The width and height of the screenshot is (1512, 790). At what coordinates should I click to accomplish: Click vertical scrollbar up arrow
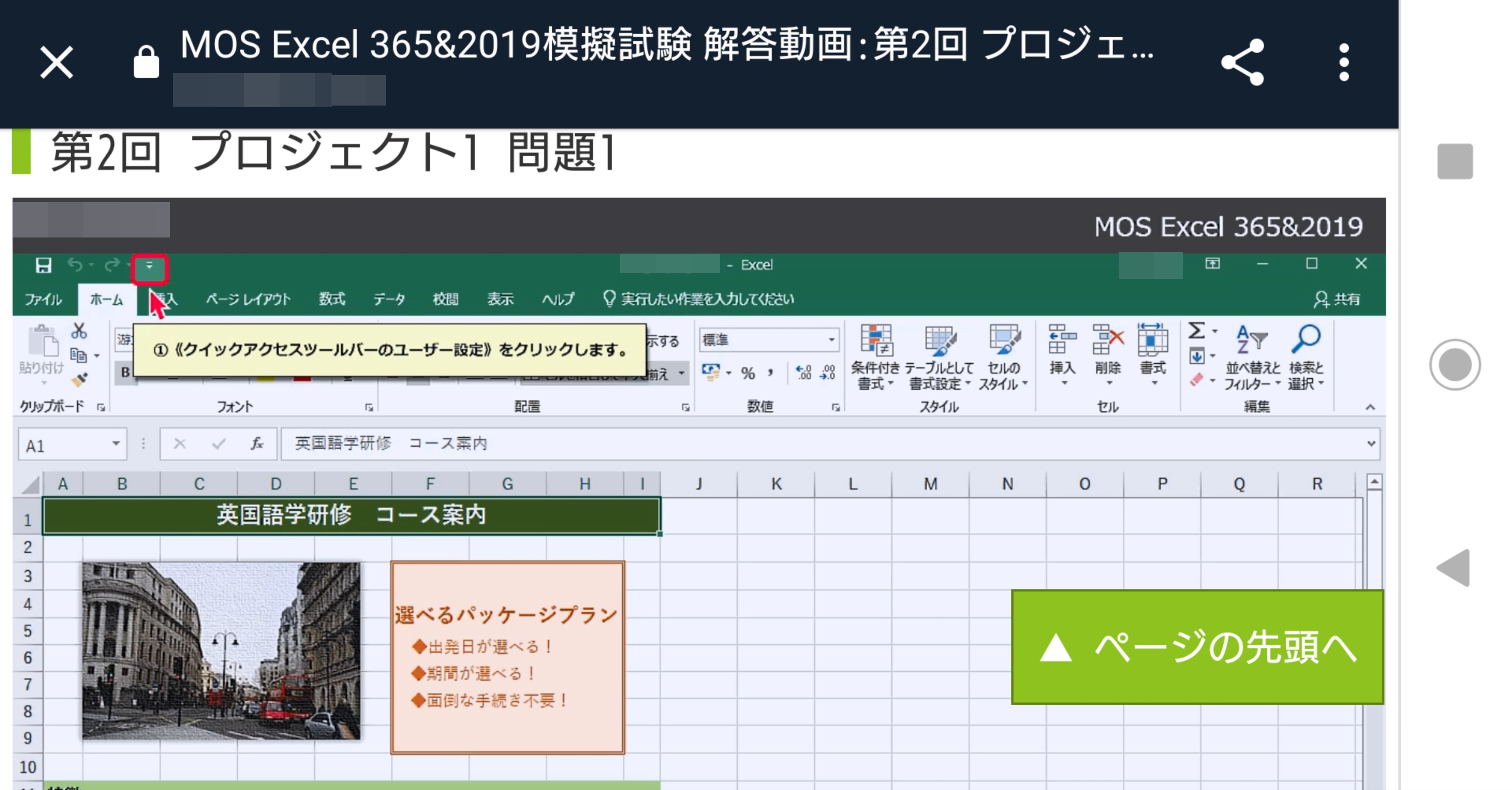pyautogui.click(x=1374, y=482)
